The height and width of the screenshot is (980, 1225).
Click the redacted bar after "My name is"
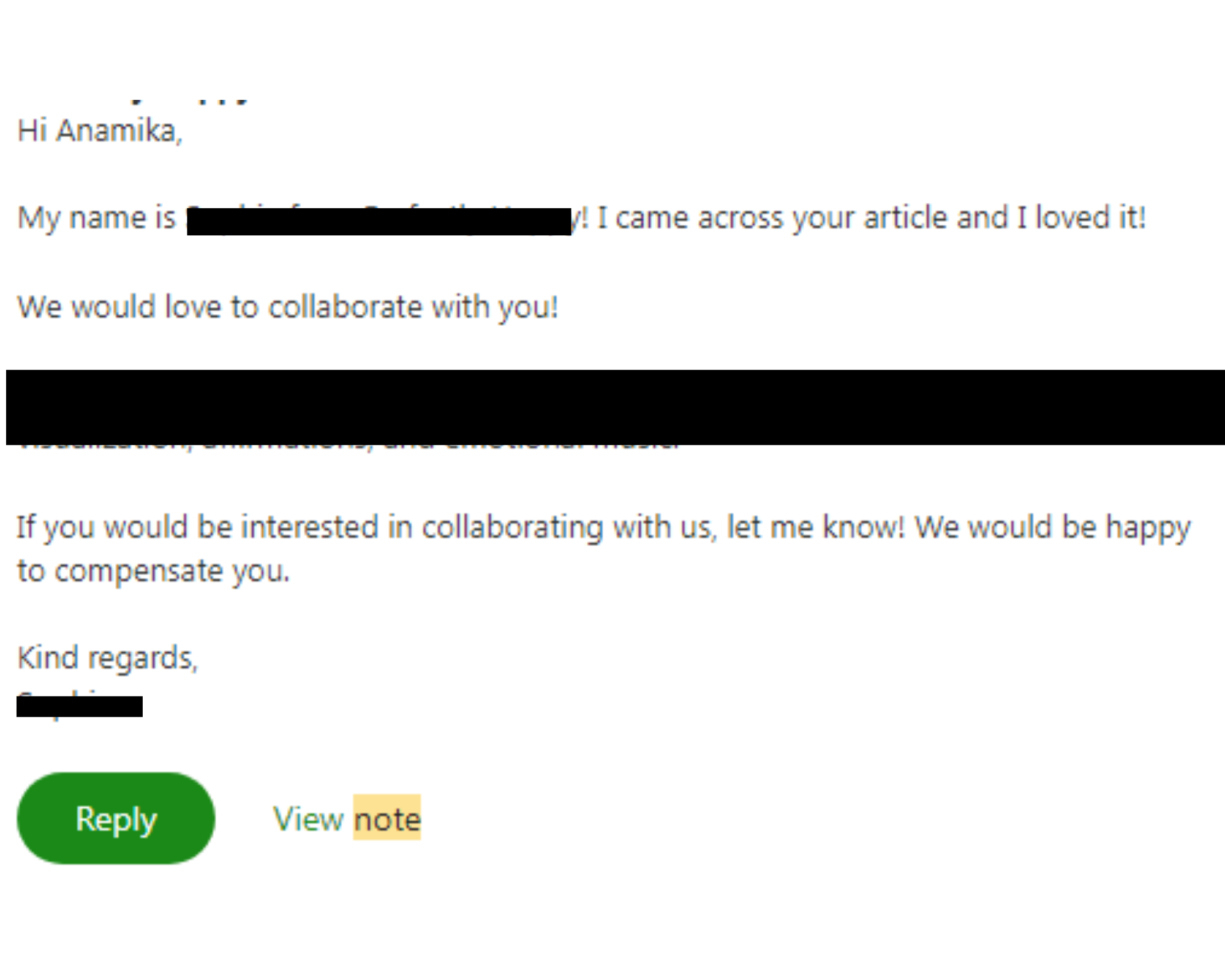tap(379, 221)
